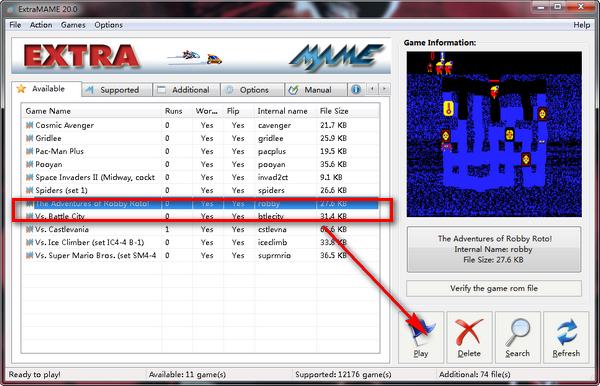Click the MAME icon beside Pooyan
Screen dimensions: 600x386
[x=29, y=164]
